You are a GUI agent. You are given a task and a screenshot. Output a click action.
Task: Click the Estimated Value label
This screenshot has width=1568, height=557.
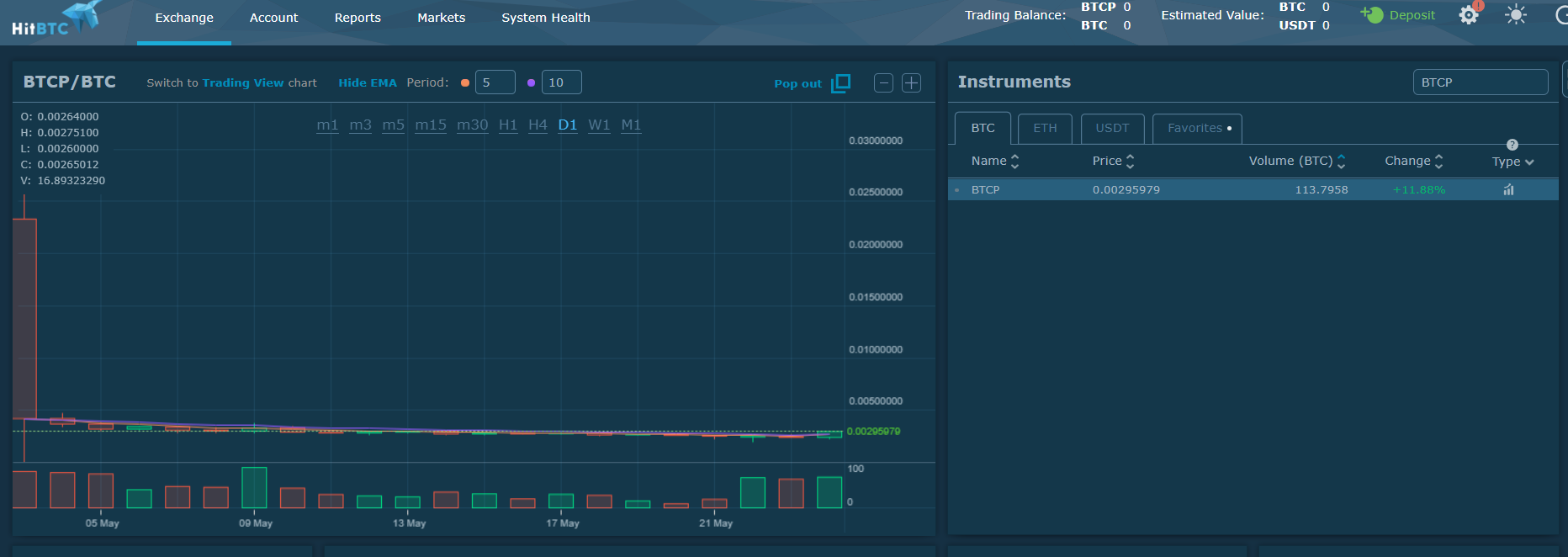click(1212, 15)
